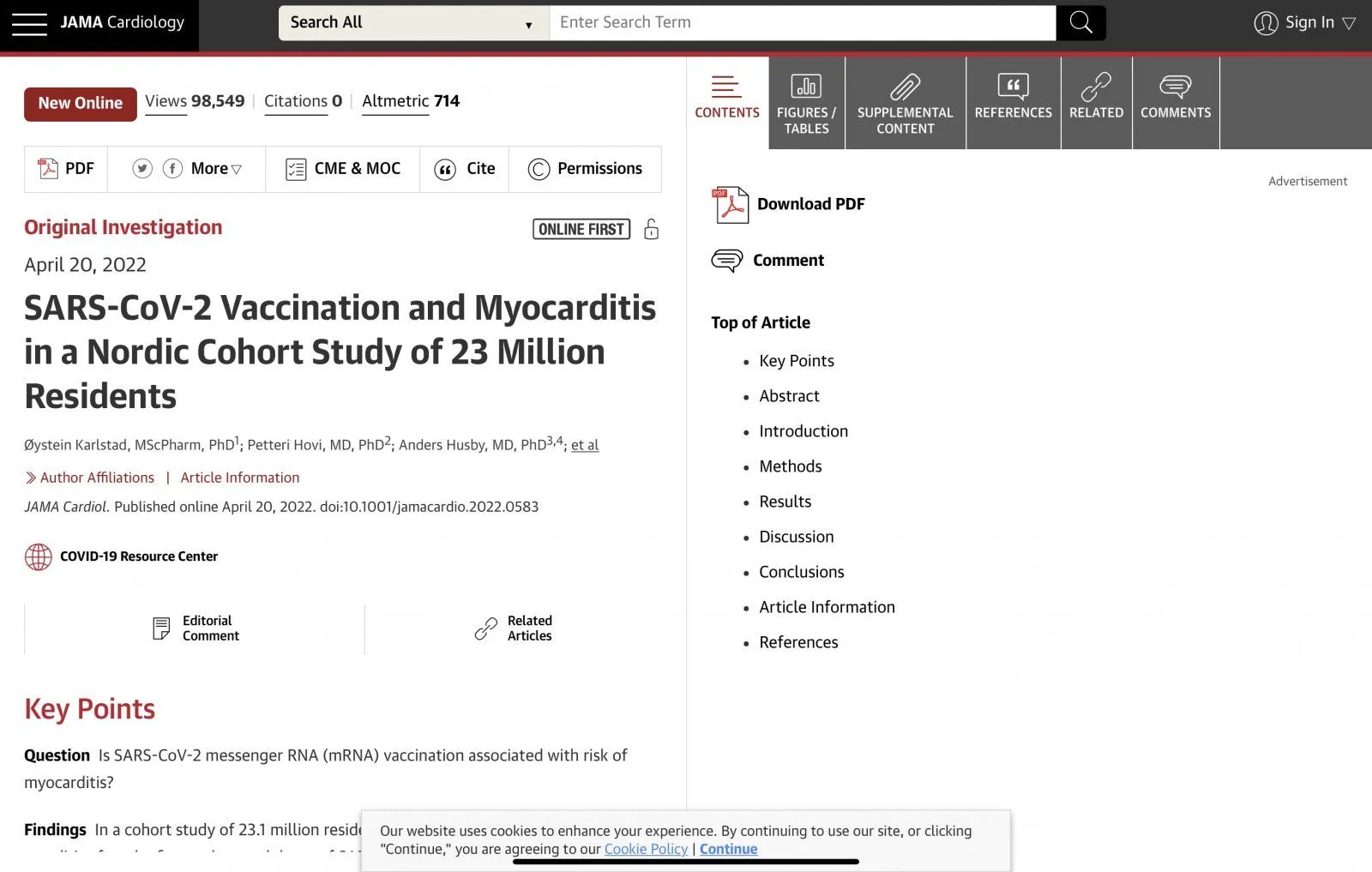The height and width of the screenshot is (872, 1372).
Task: Open Supplemental Content paperclip tab
Action: 905,103
